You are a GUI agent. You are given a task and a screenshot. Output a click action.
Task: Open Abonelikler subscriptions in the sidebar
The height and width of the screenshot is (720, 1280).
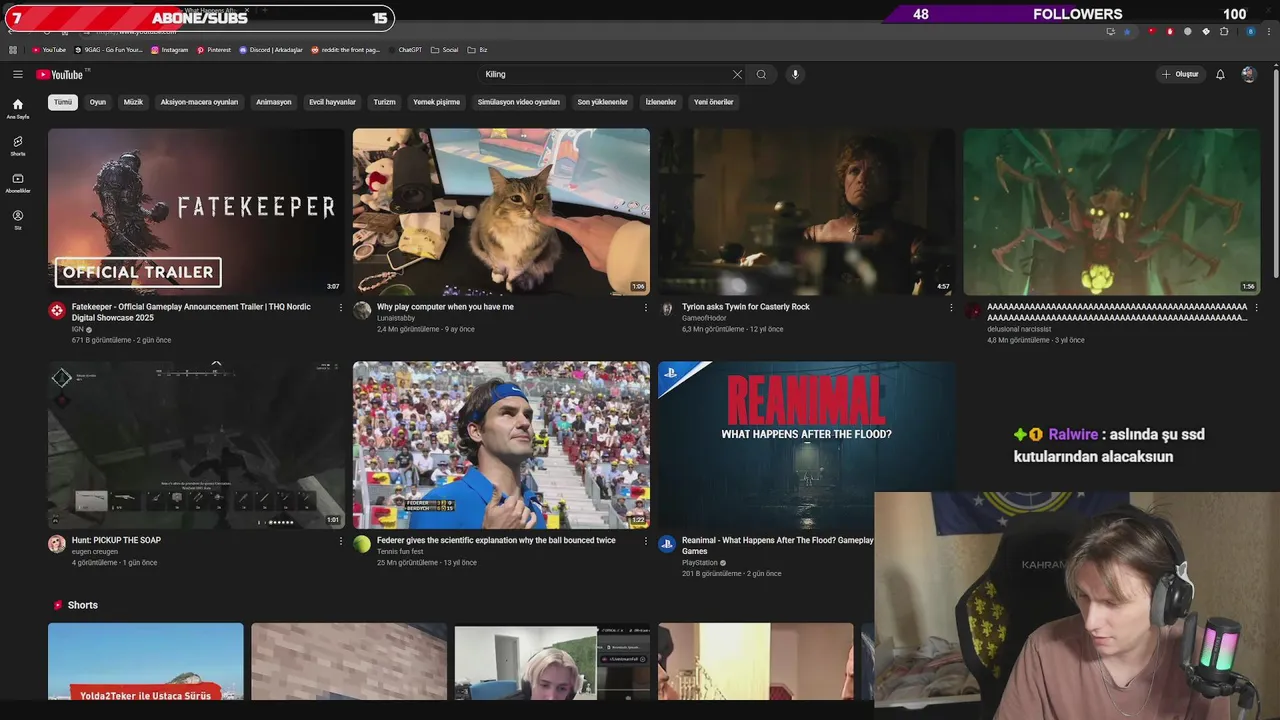(x=17, y=183)
